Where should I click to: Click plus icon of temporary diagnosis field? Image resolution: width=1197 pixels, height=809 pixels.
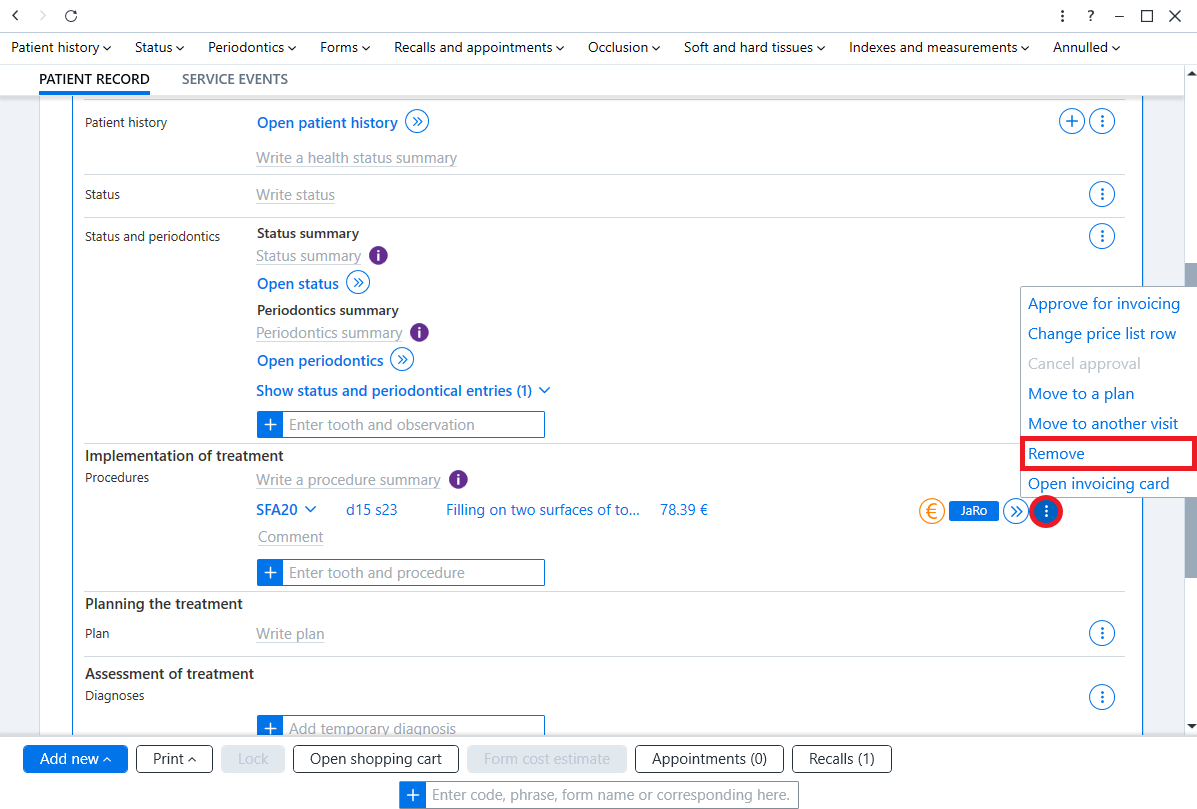(270, 727)
